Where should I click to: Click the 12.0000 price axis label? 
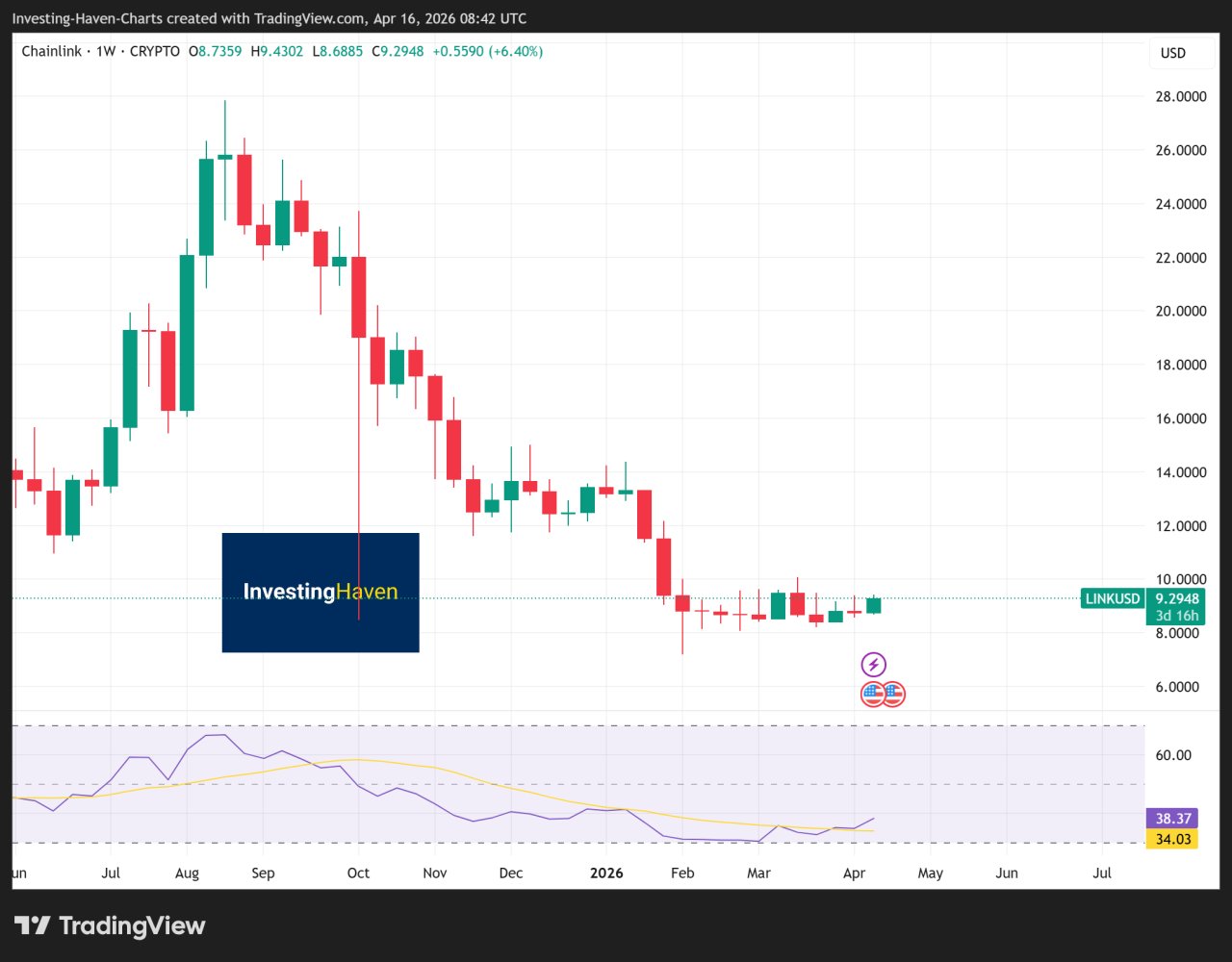[x=1182, y=526]
